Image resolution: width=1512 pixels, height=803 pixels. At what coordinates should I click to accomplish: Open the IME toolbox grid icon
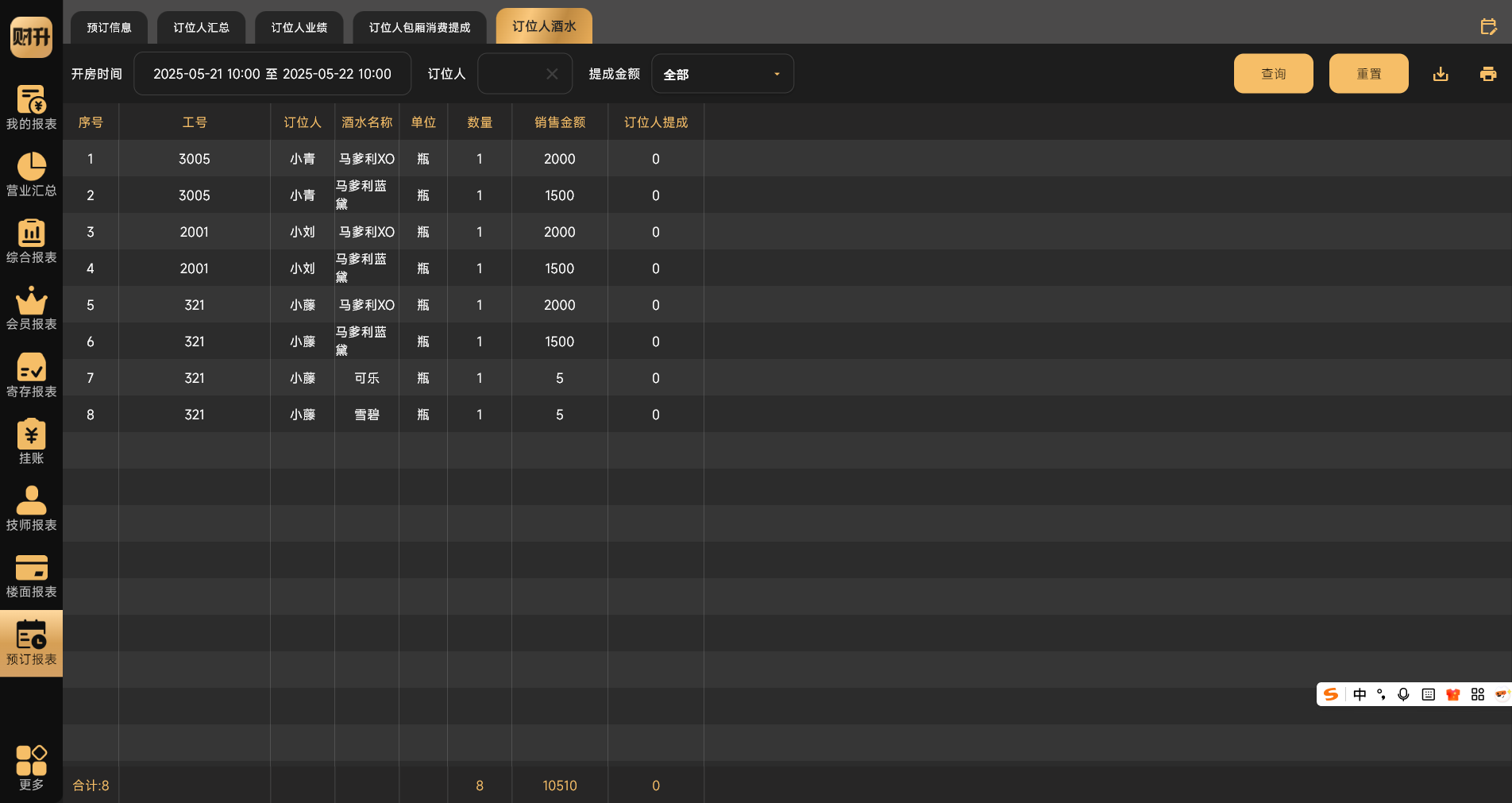coord(1478,694)
